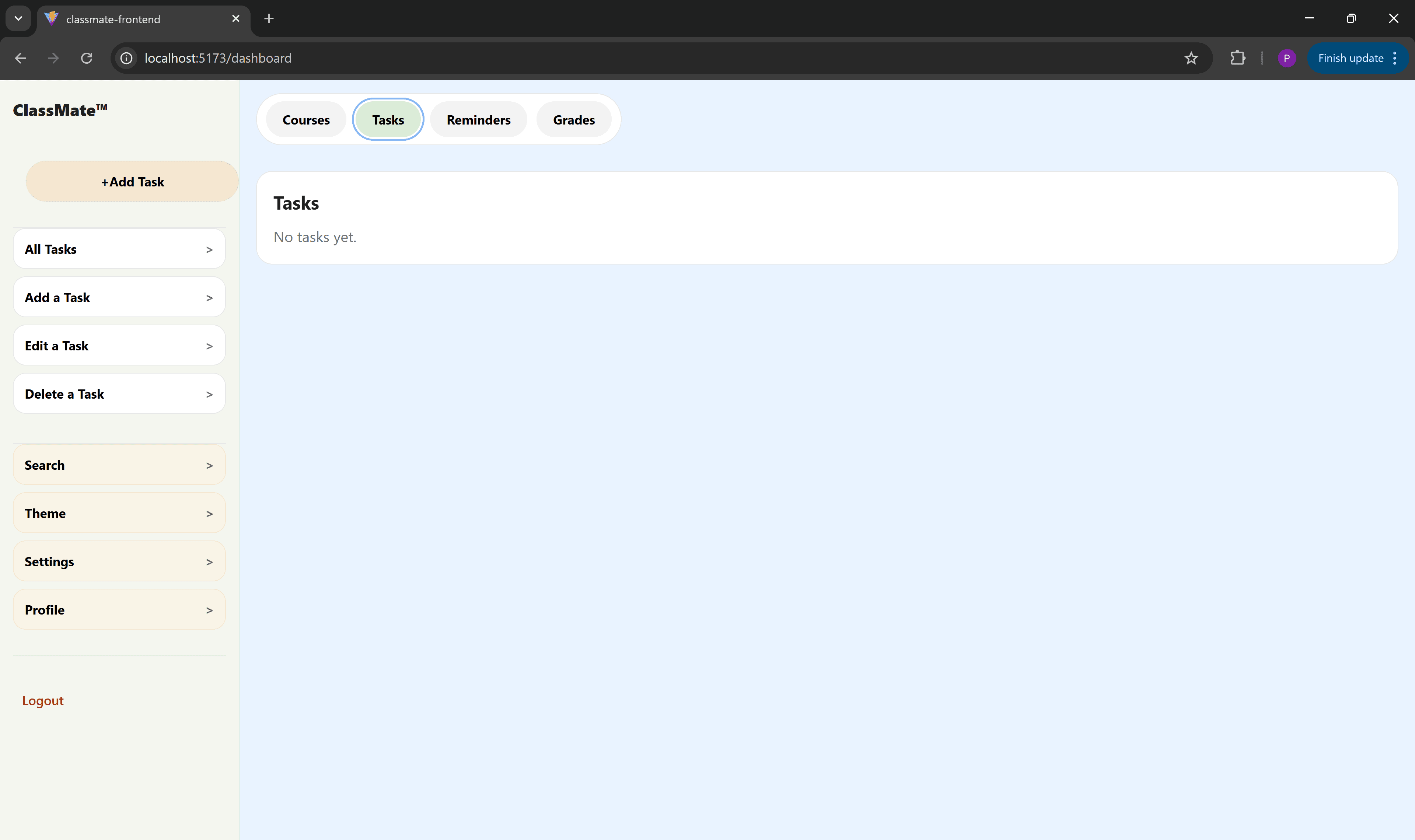Screen dimensions: 1415x840
Task: Click the purple profile avatar P
Action: (1287, 58)
